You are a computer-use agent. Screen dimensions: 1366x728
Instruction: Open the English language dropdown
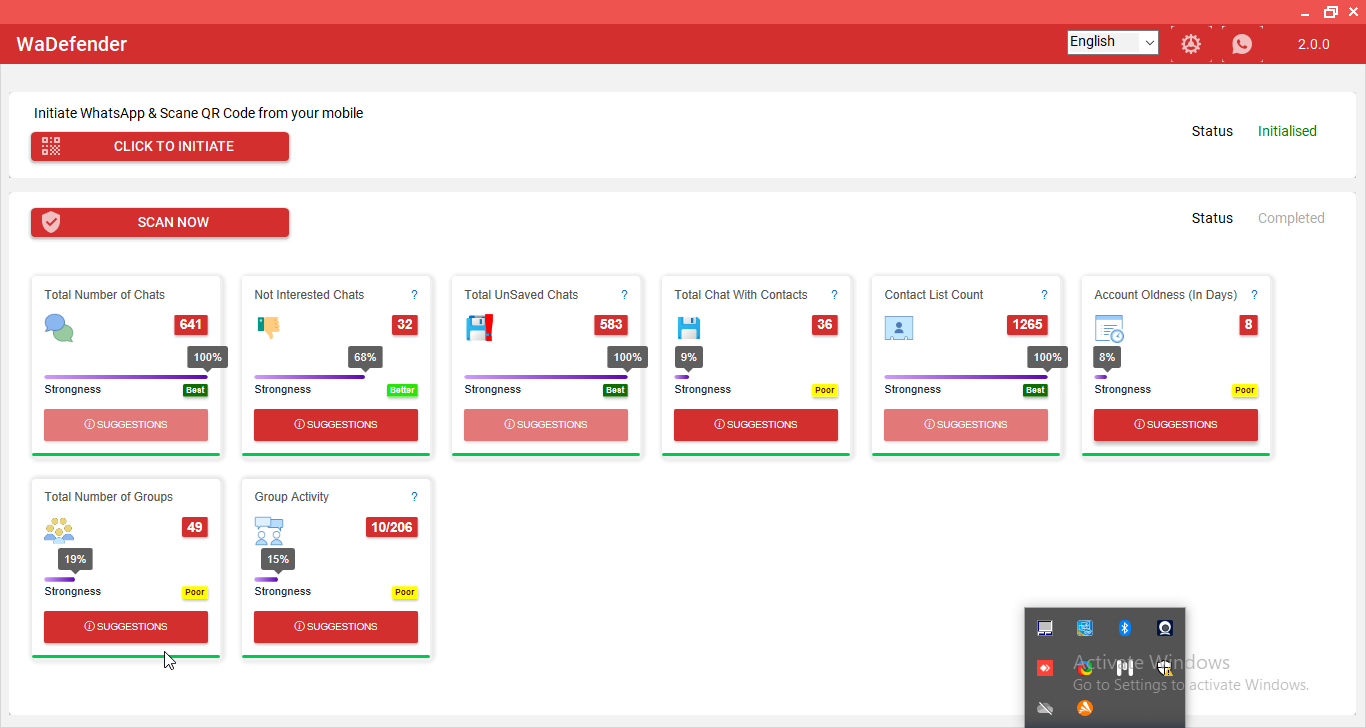click(x=1113, y=42)
